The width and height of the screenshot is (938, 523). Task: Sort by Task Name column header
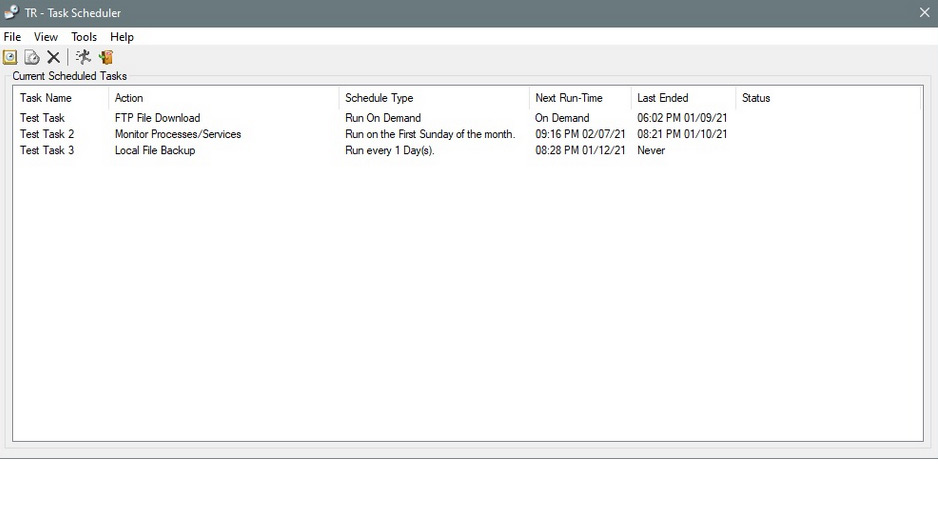[61, 98]
